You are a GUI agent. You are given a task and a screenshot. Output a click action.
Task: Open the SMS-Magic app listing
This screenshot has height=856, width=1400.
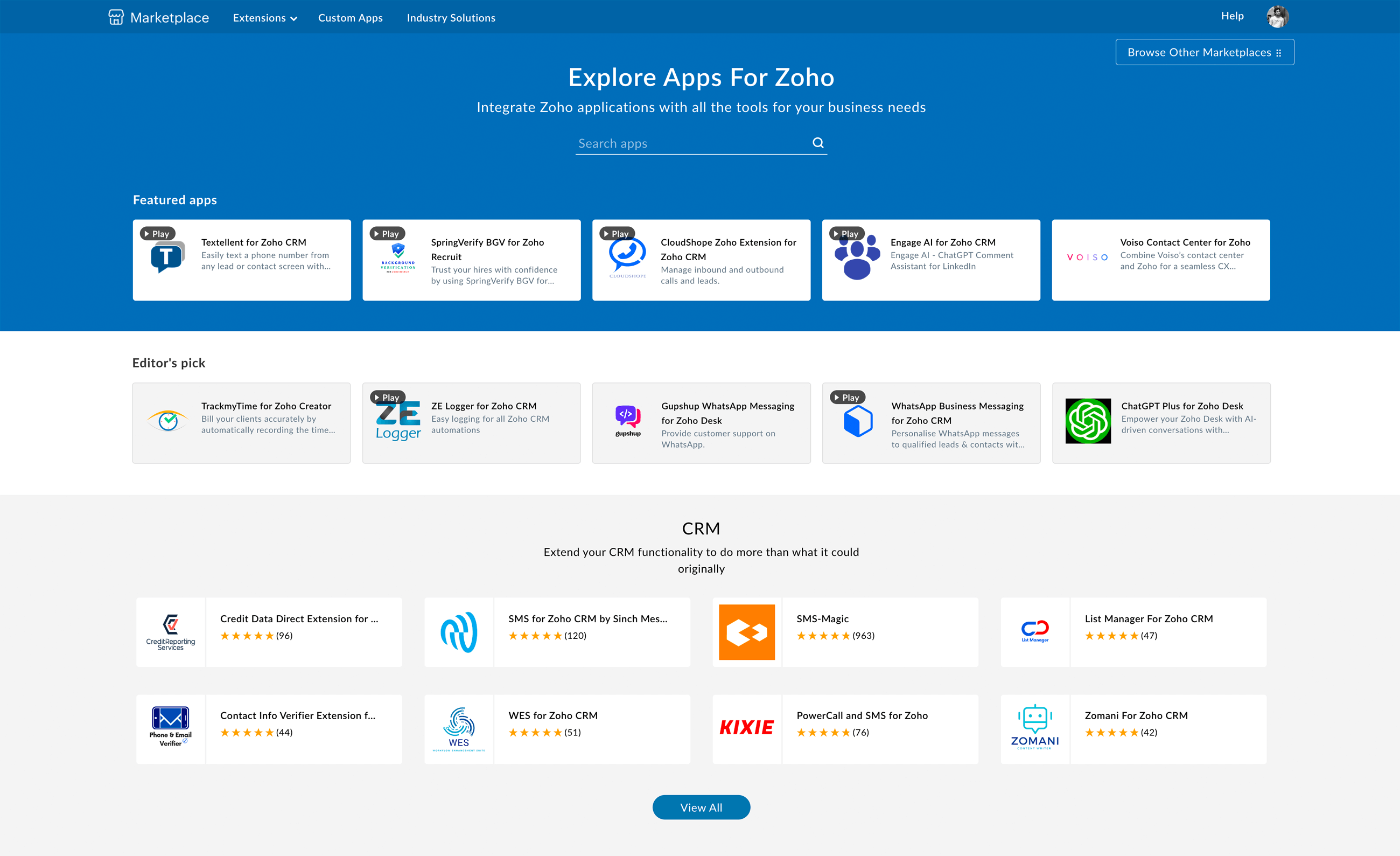point(823,618)
